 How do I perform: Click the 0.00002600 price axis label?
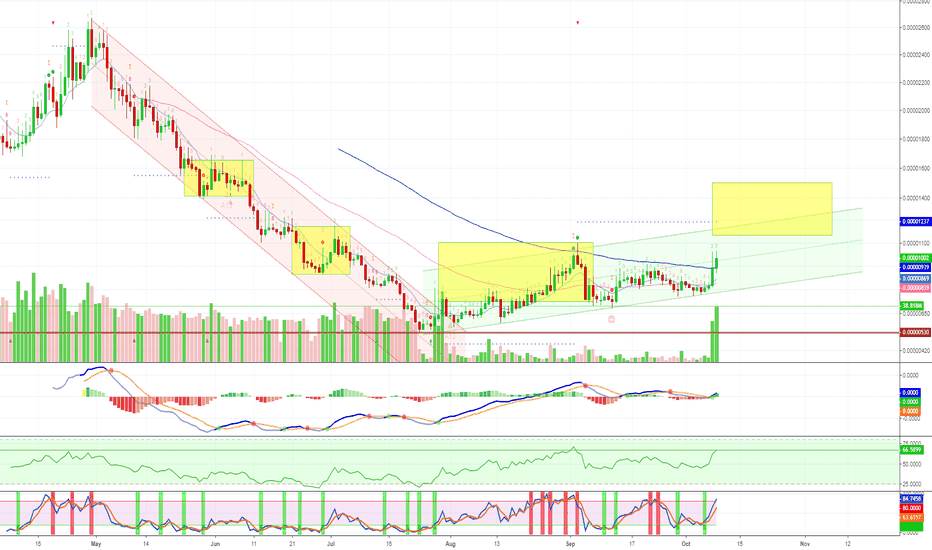point(916,27)
